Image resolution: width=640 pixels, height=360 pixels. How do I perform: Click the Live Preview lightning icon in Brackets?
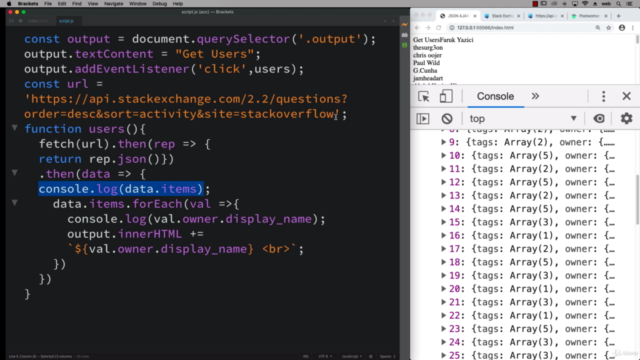pos(404,25)
